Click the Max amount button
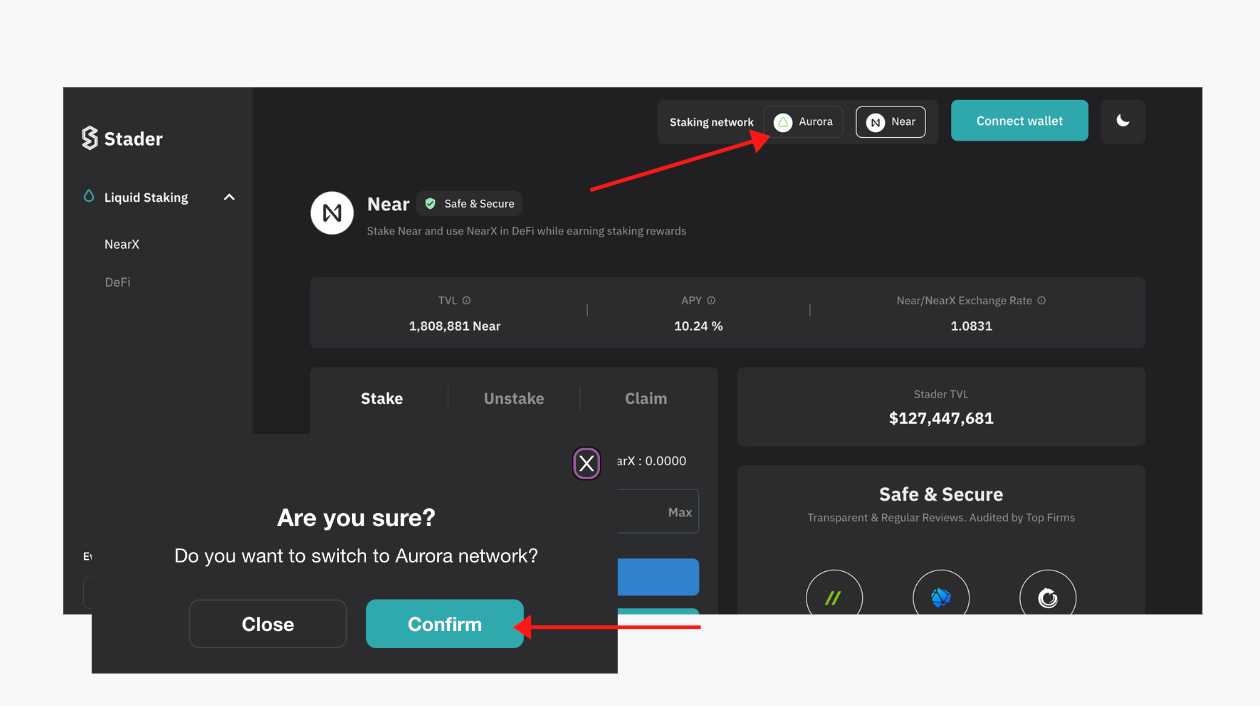The height and width of the screenshot is (706, 1260). click(680, 512)
